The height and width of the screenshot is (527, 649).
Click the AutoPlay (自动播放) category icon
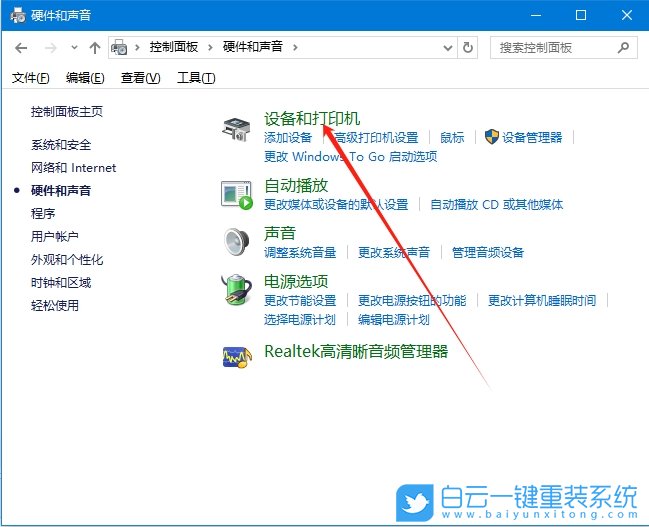pos(236,195)
